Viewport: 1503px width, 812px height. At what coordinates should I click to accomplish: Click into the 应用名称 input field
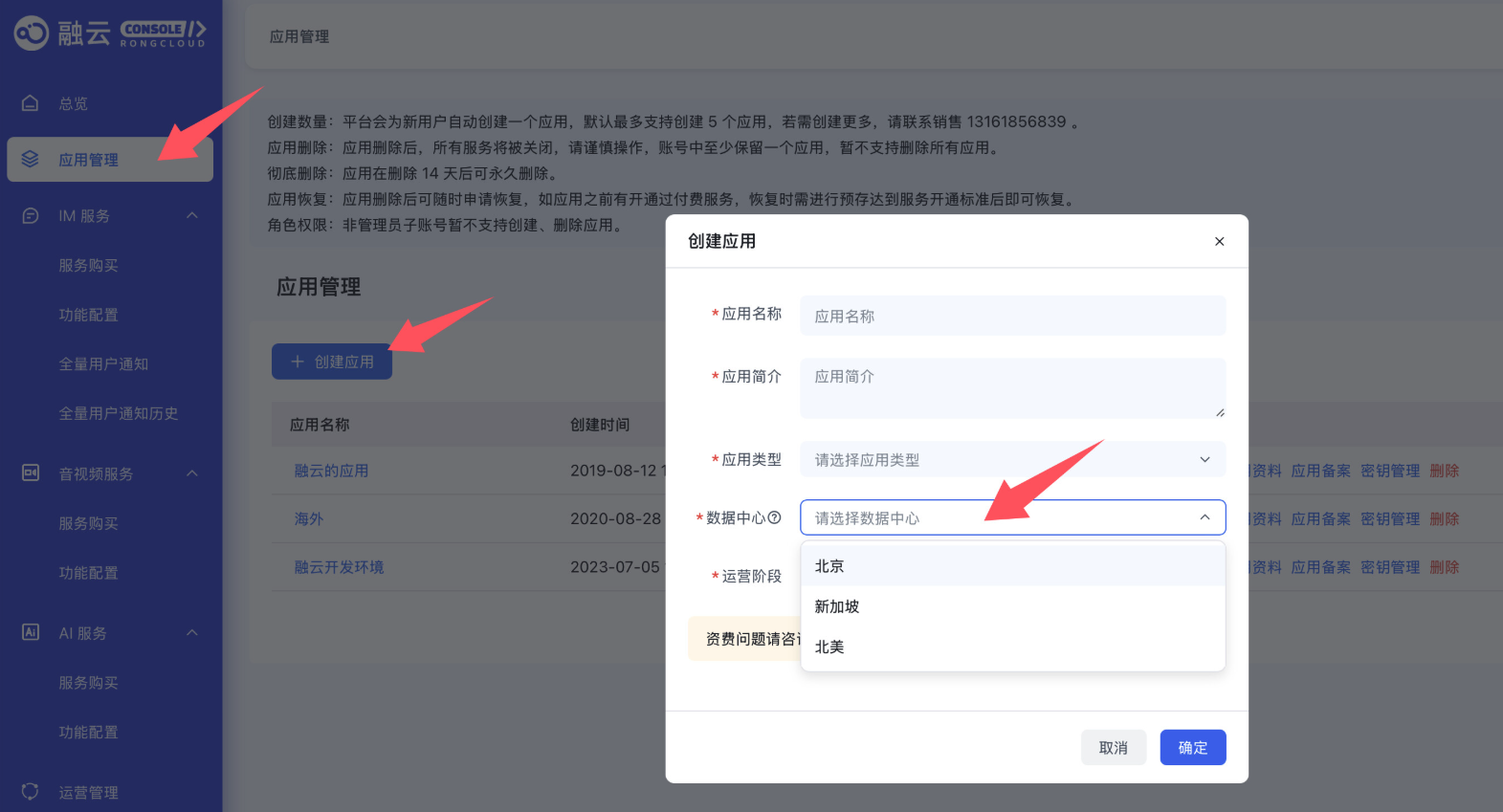pos(1012,317)
